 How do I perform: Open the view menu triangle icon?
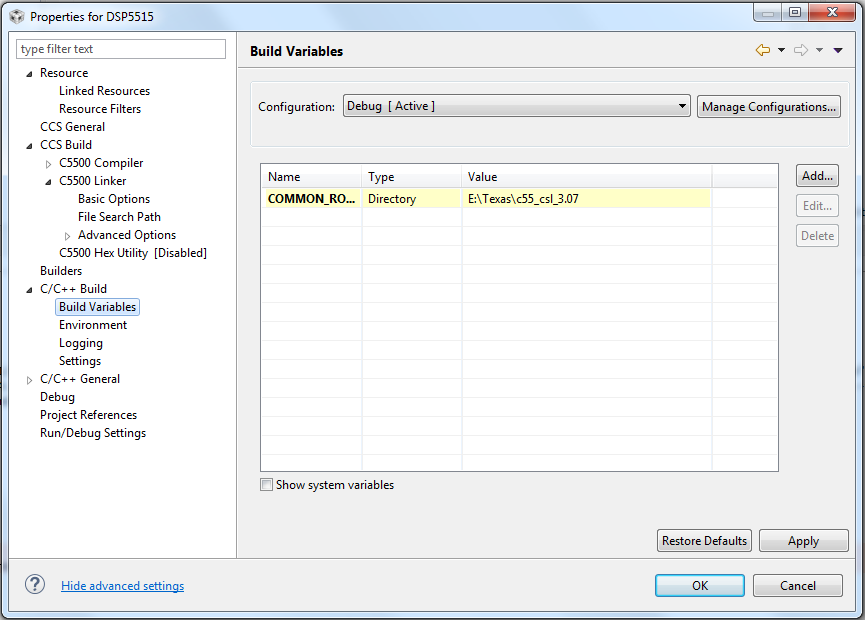(838, 50)
